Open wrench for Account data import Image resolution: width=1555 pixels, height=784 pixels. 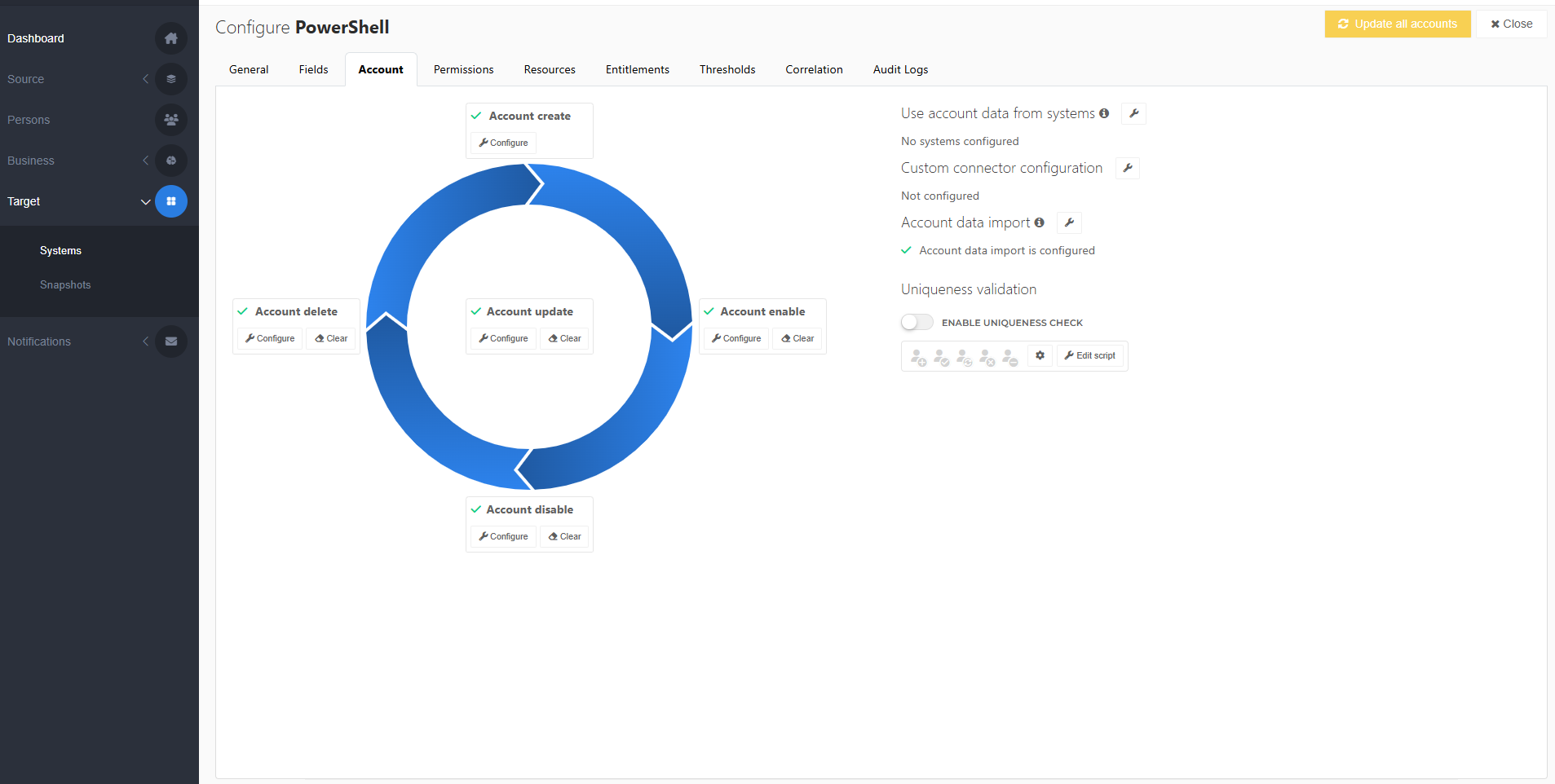1069,222
